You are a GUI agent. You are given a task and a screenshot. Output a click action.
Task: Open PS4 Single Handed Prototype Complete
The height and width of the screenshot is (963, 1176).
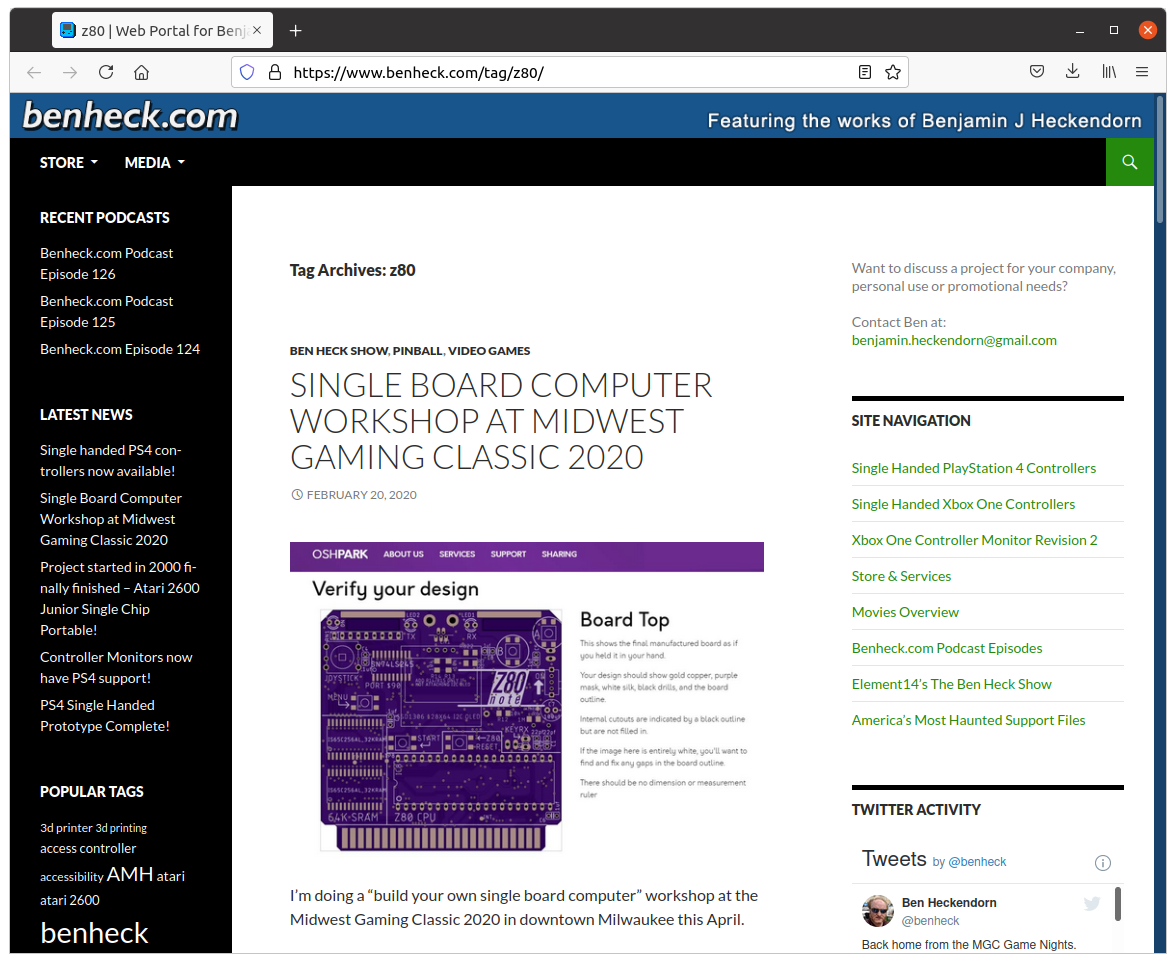[x=104, y=716]
